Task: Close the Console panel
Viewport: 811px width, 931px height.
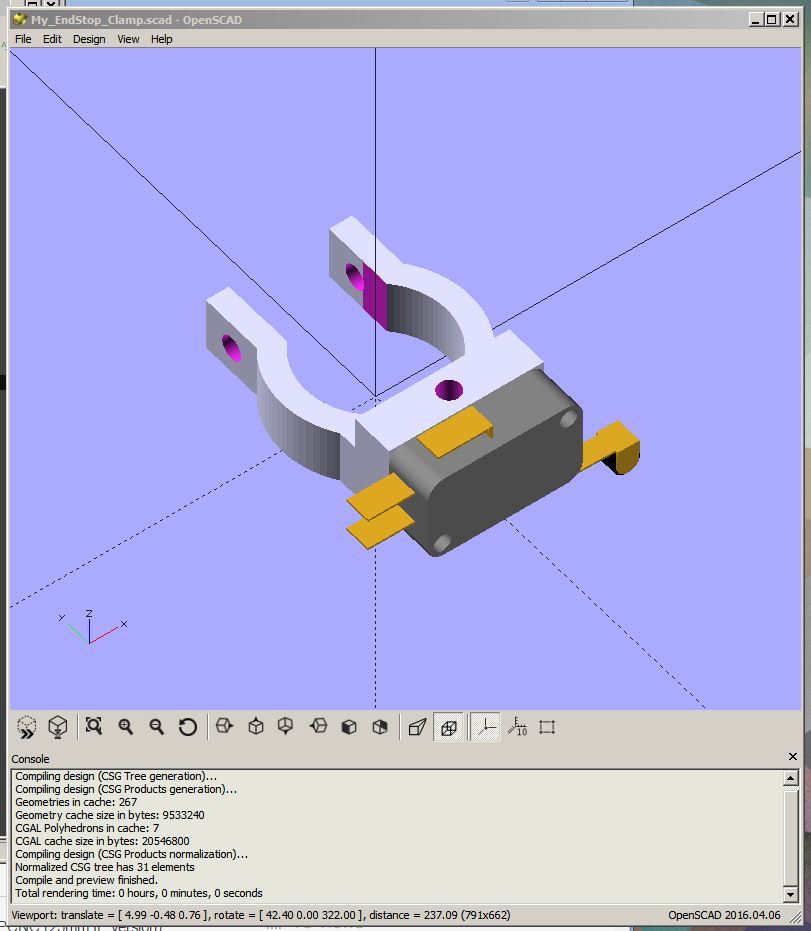Action: pos(793,756)
